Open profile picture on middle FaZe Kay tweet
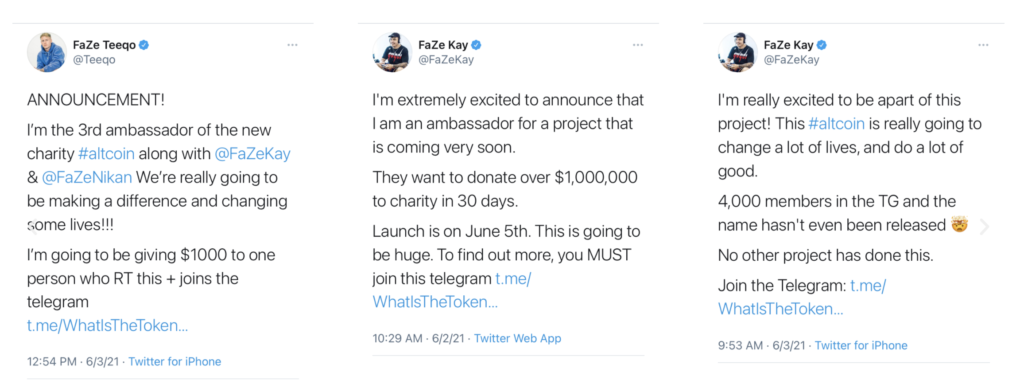Image resolution: width=1024 pixels, height=384 pixels. pyautogui.click(x=392, y=52)
